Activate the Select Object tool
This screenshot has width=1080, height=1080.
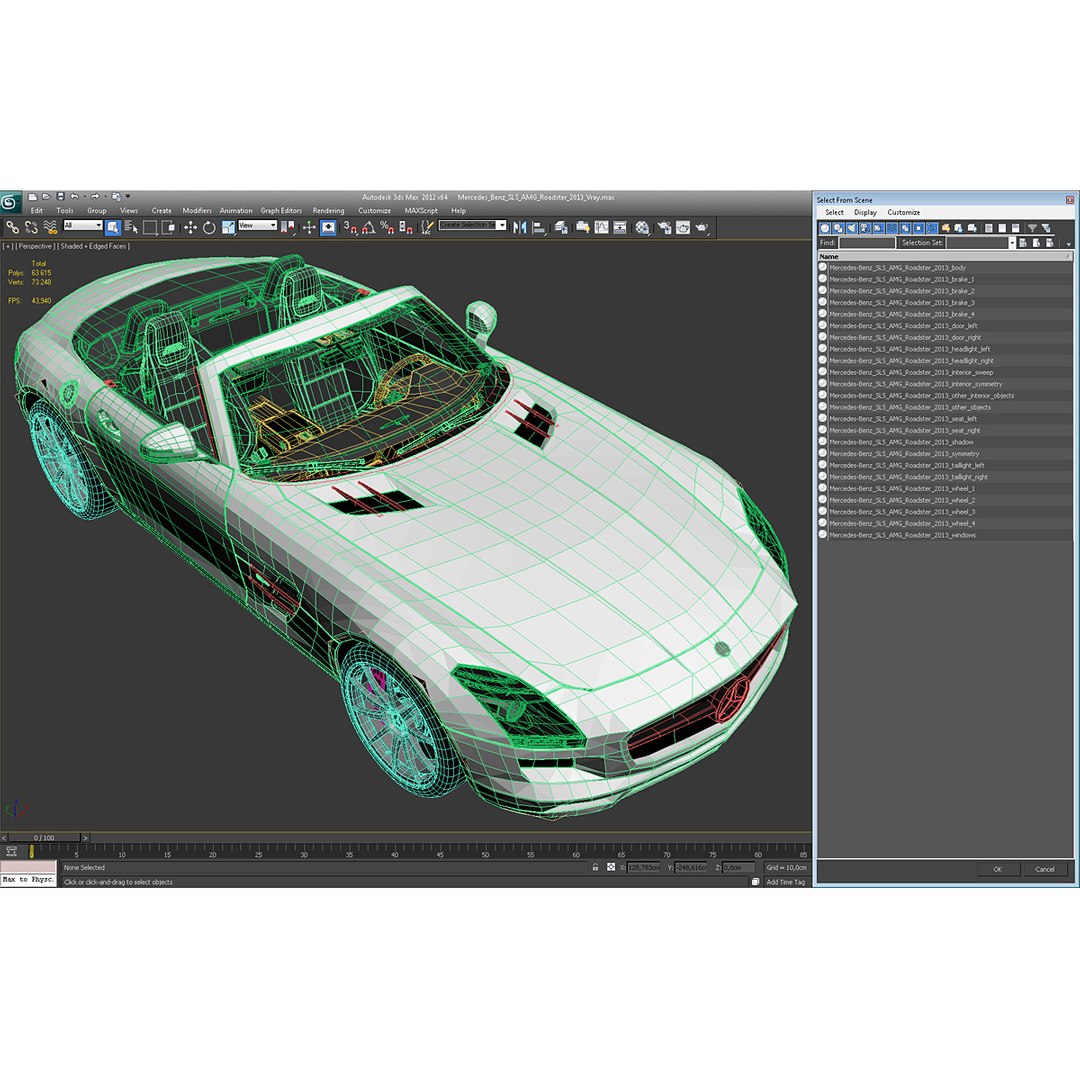[x=113, y=227]
